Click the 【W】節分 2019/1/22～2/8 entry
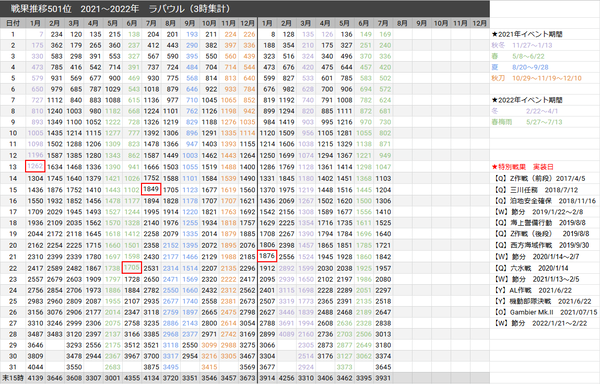 pyautogui.click(x=539, y=212)
